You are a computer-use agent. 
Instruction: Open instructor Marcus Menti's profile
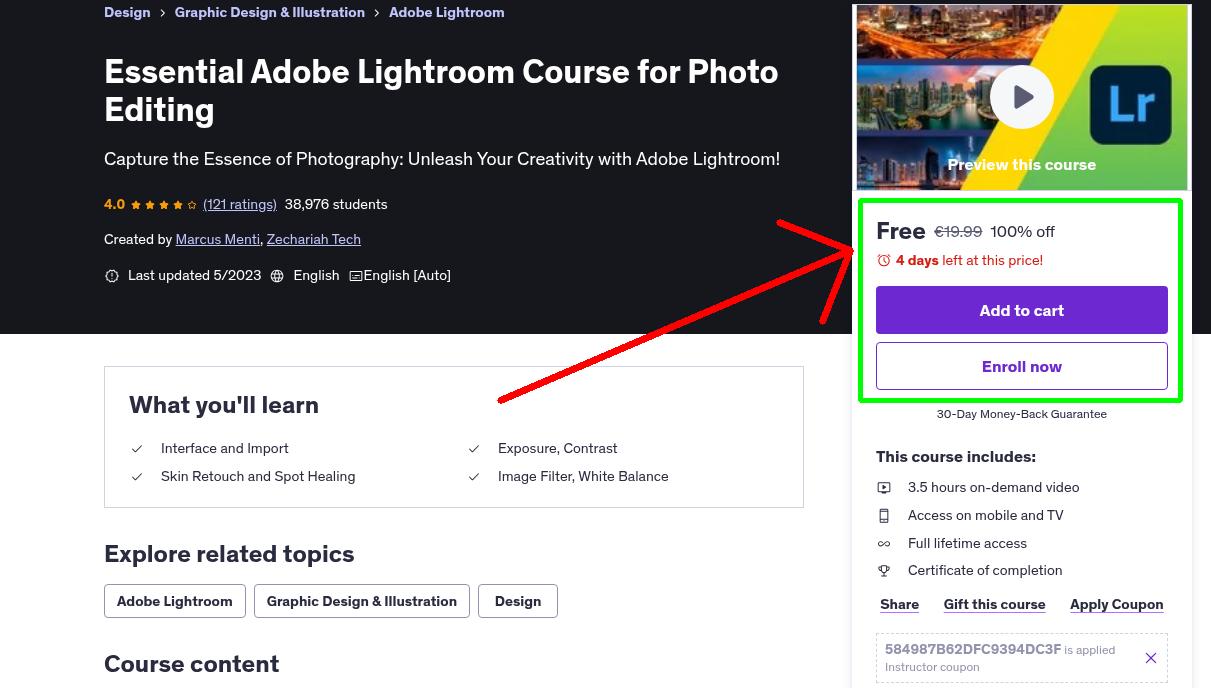(x=219, y=239)
